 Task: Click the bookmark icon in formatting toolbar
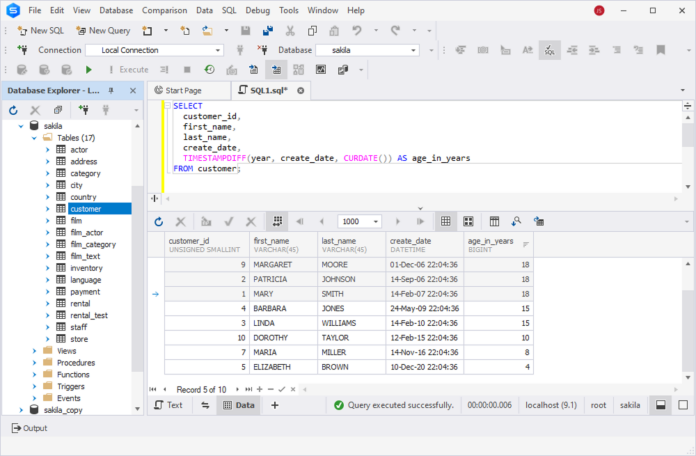[660, 50]
